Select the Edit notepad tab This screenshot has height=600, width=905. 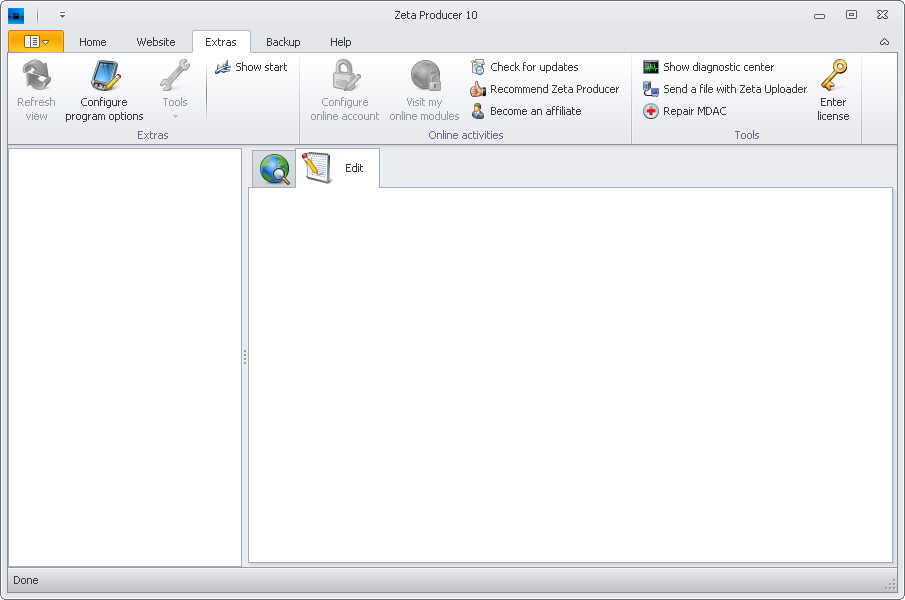tap(338, 168)
